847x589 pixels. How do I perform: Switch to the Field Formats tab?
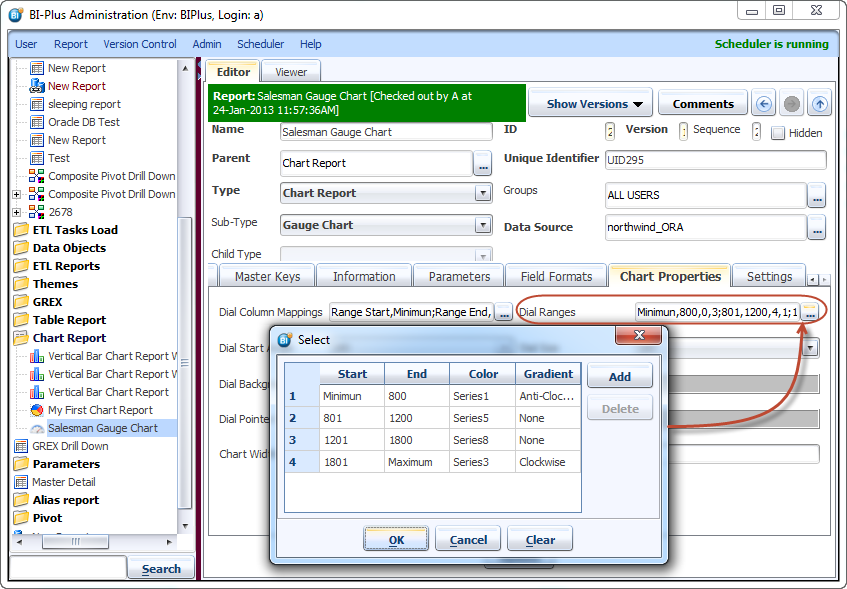tap(556, 276)
